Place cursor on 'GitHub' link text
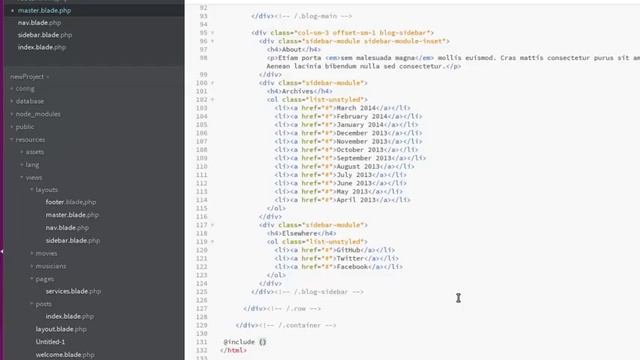Viewport: 640px width, 360px height. [348, 250]
